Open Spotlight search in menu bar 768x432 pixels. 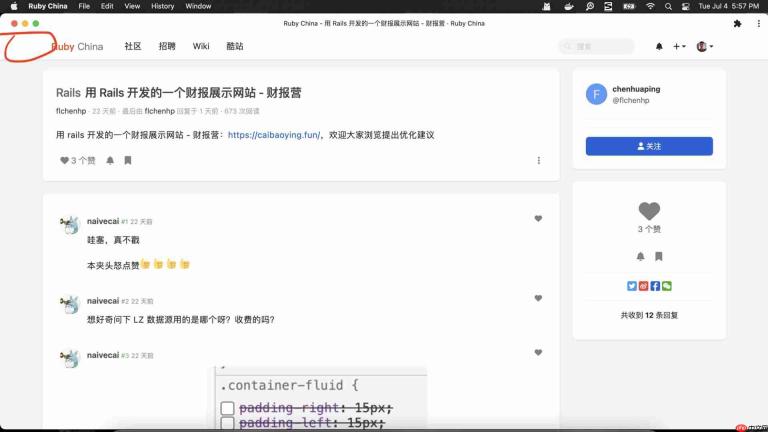click(x=668, y=6)
